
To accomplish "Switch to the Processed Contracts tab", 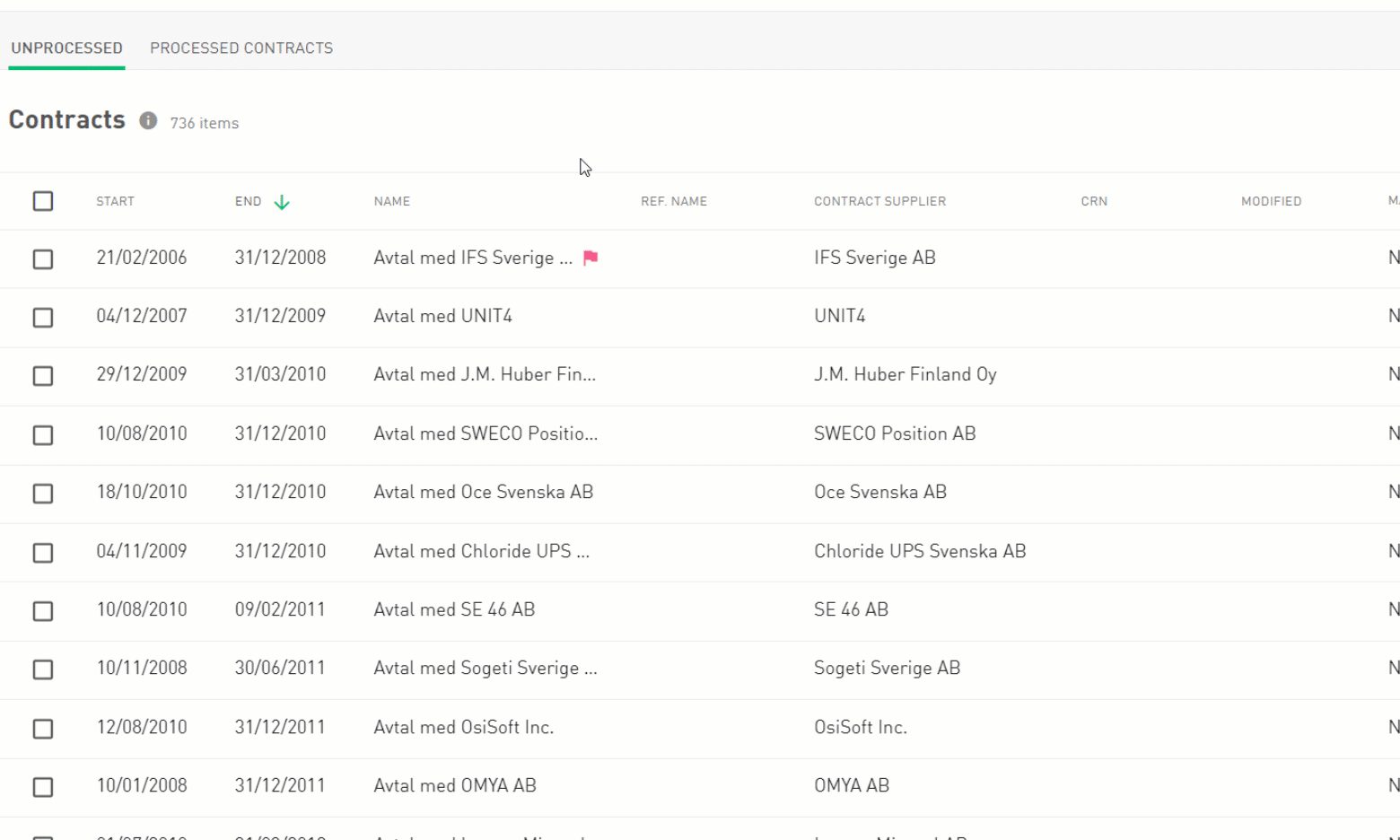I will click(x=241, y=48).
